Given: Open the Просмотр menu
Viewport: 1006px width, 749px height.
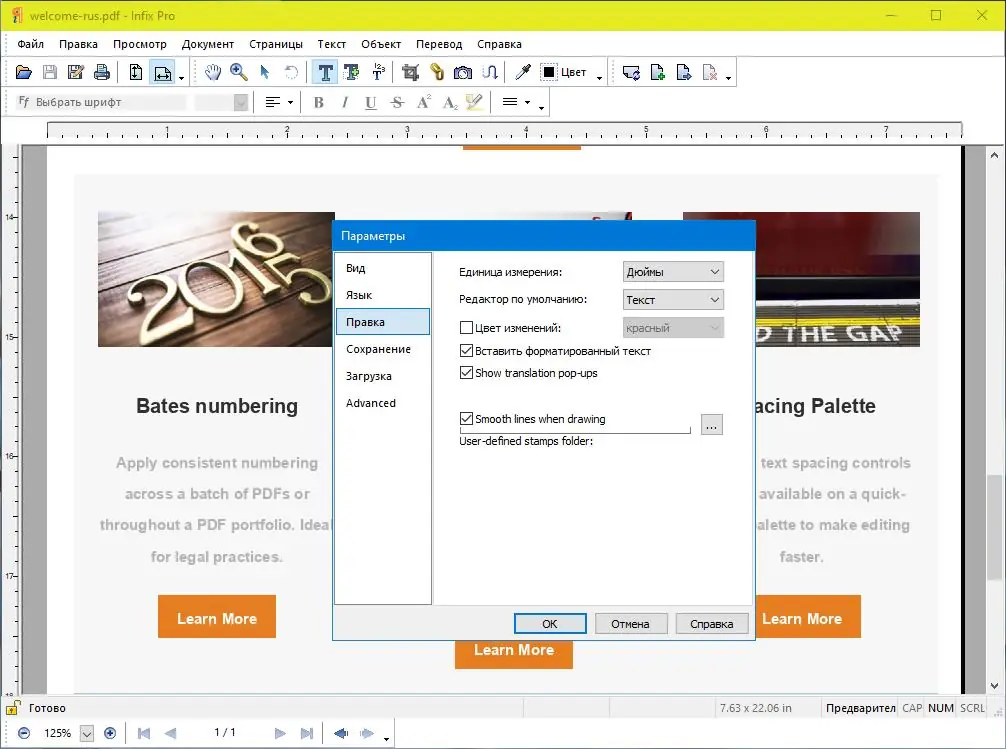Looking at the screenshot, I should [x=140, y=44].
